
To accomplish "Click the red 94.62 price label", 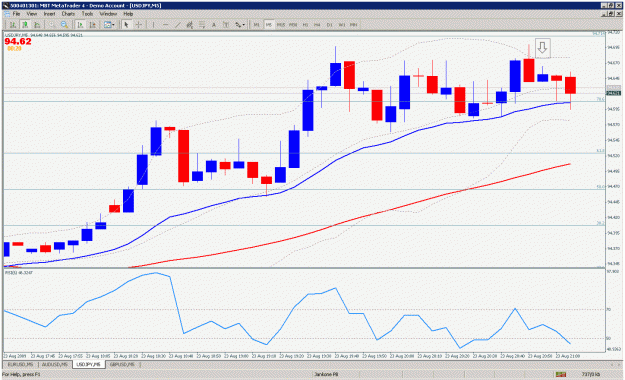I will tap(18, 41).
